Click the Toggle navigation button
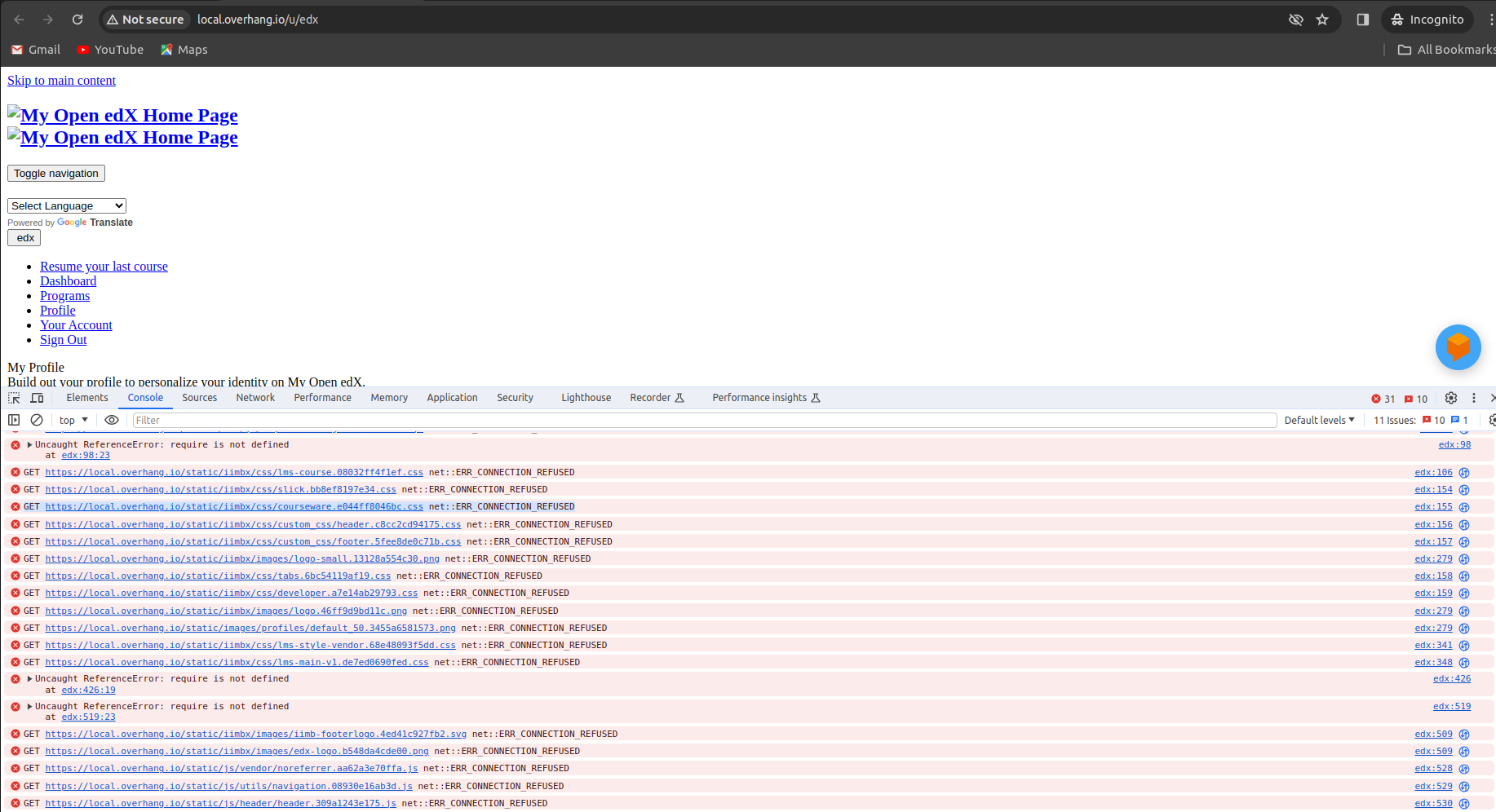This screenshot has height=812, width=1496. pos(56,174)
